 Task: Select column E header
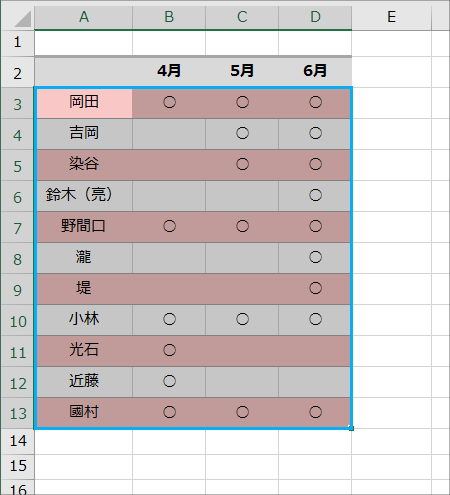click(x=391, y=17)
